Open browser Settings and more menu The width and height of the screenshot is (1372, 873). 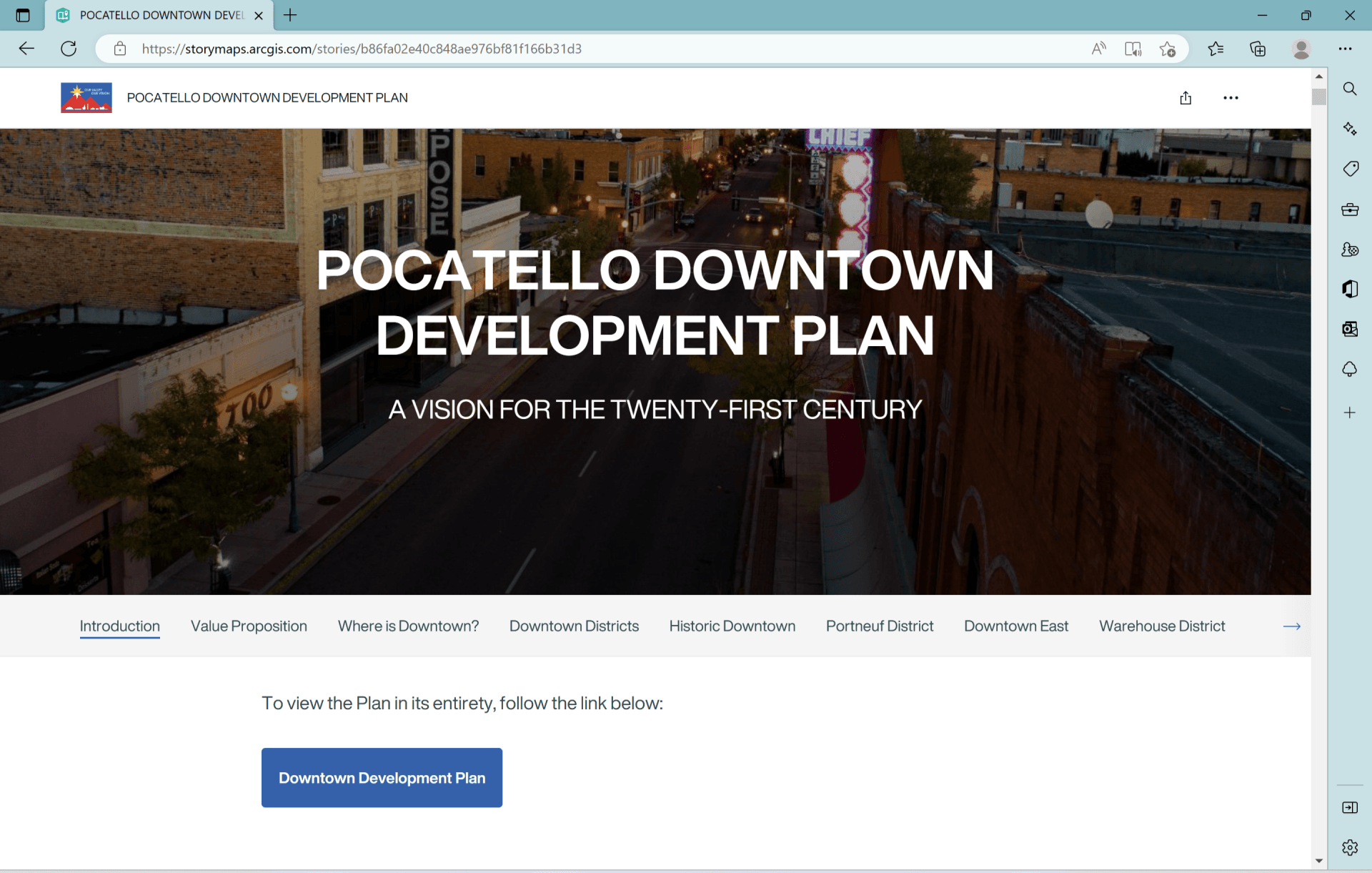[x=1345, y=49]
